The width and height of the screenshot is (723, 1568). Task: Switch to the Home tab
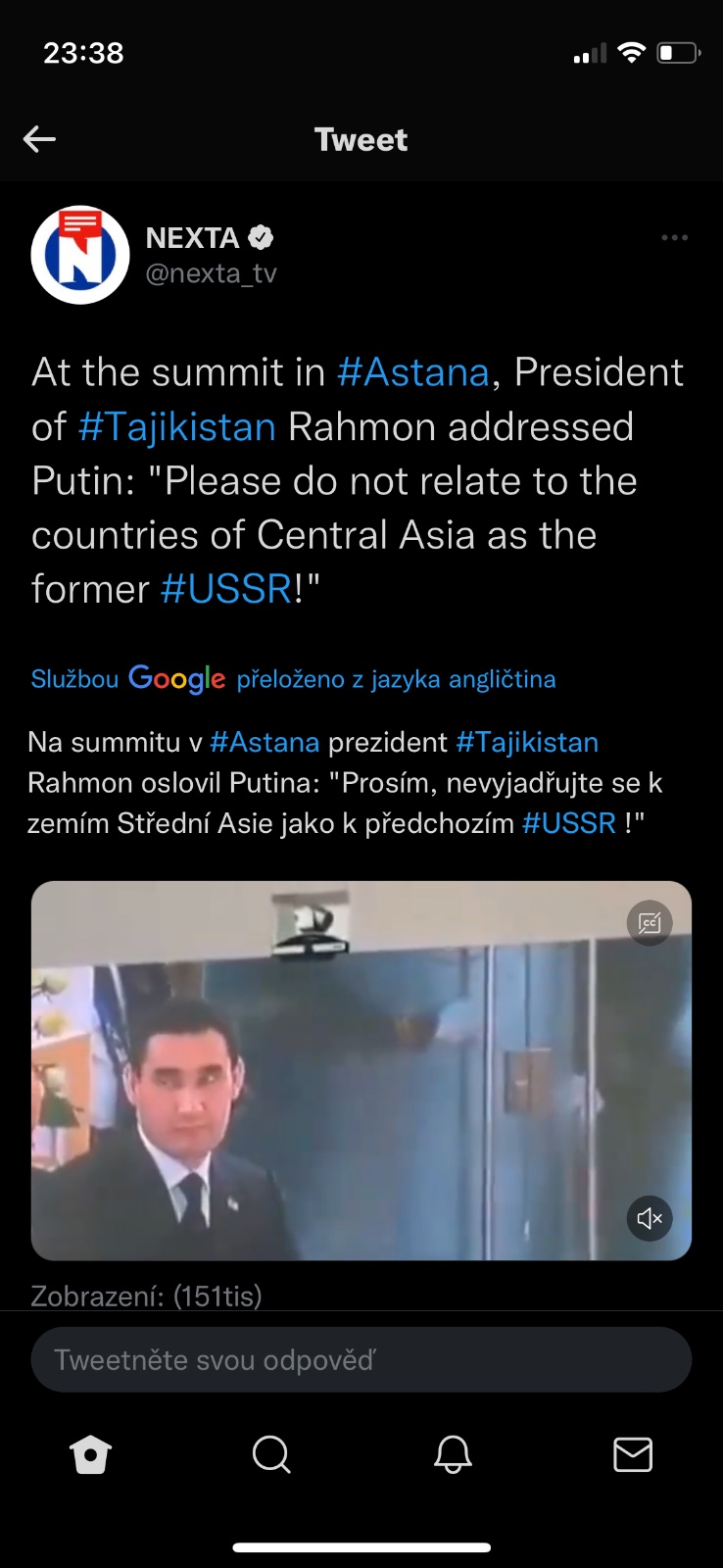(91, 1454)
